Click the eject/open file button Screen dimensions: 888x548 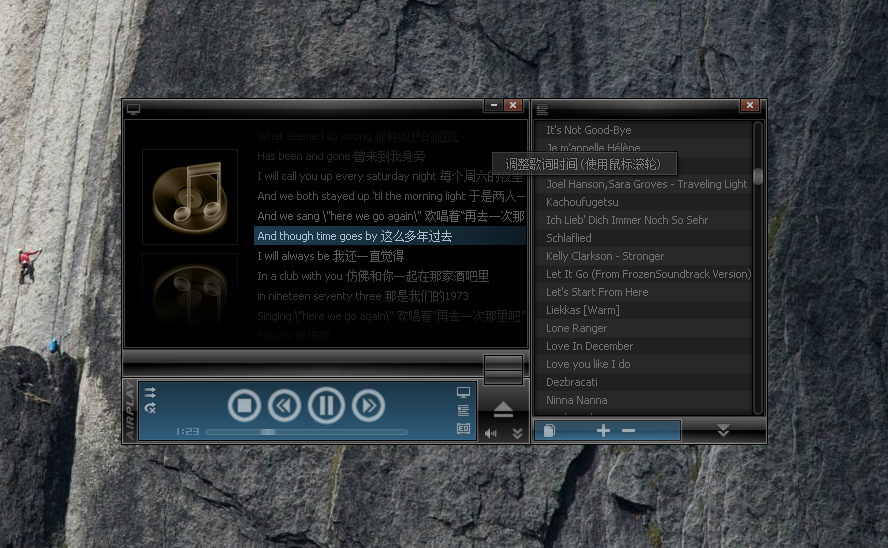[503, 410]
